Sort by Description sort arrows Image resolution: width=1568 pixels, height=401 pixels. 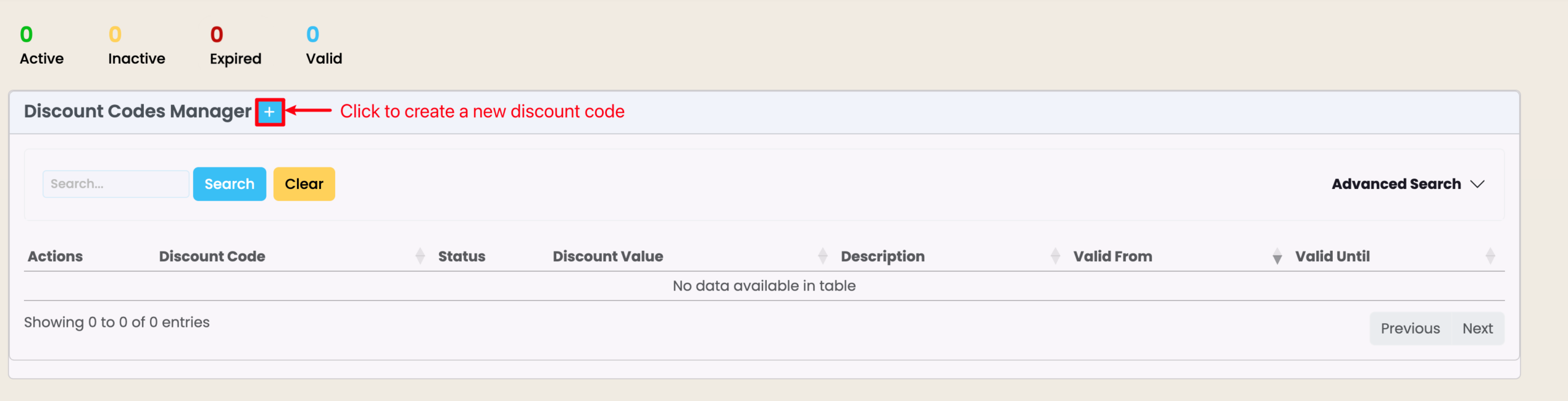(x=1055, y=256)
